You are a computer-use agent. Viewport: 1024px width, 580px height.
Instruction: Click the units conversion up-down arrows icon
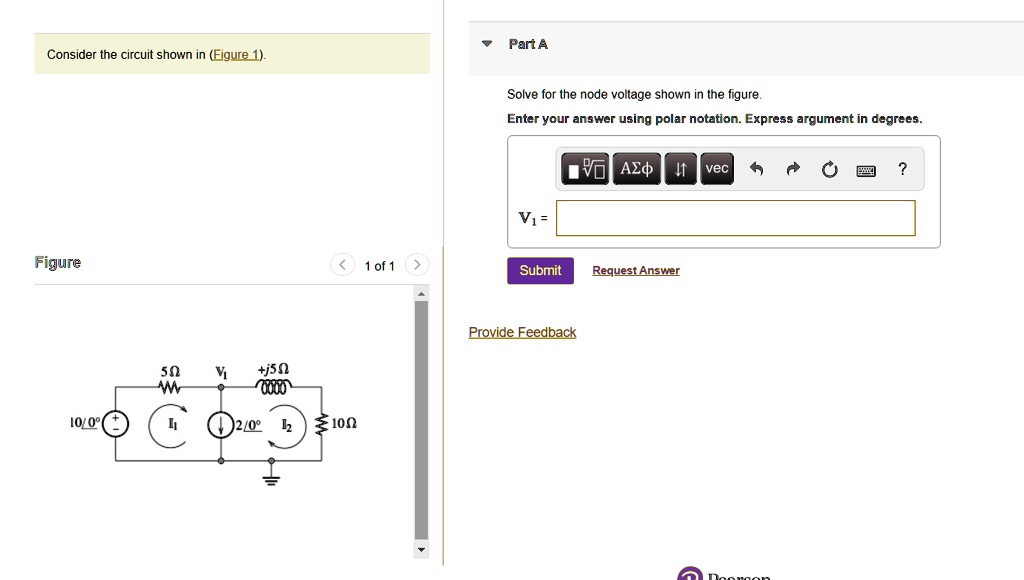[680, 168]
